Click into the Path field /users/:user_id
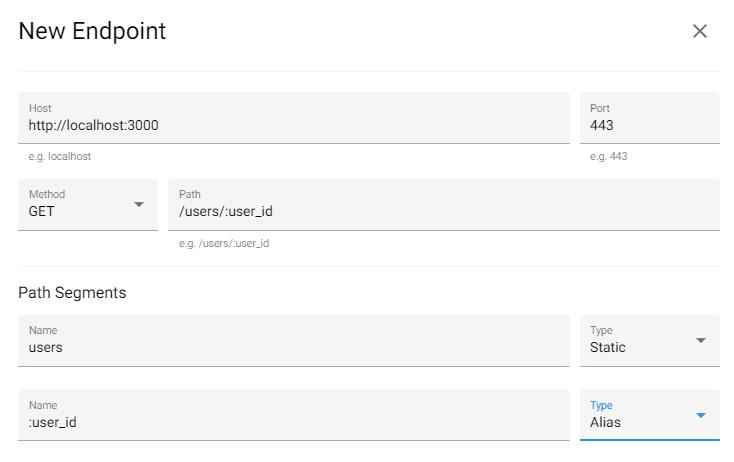This screenshot has height=462, width=734. click(443, 213)
